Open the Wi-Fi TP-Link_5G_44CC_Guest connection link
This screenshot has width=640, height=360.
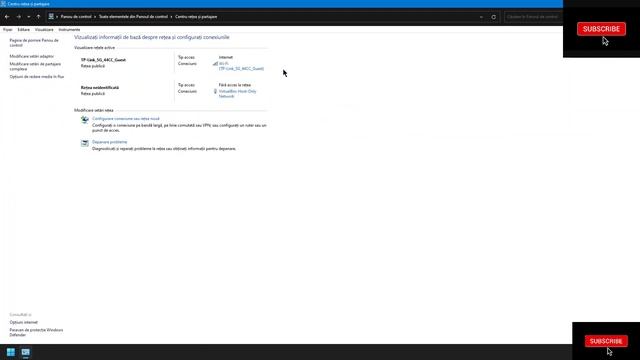pos(241,66)
